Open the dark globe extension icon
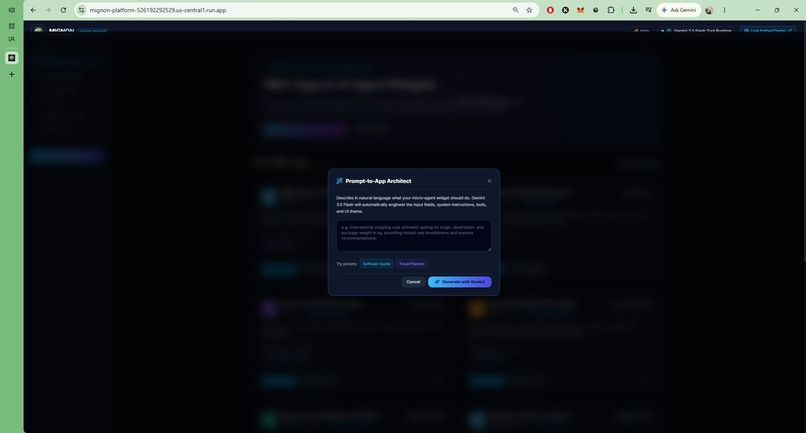Viewport: 806px width, 433px height. pyautogui.click(x=595, y=10)
